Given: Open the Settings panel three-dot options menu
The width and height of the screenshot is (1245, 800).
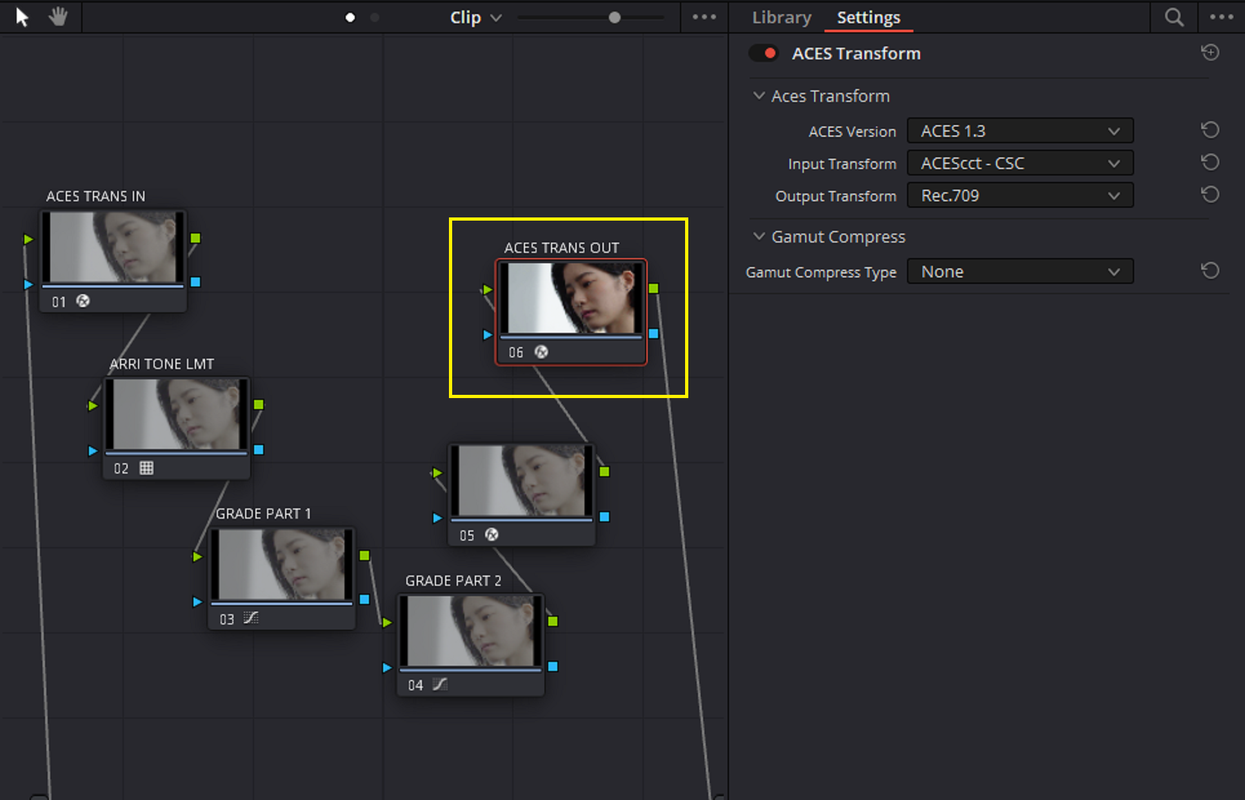Looking at the screenshot, I should (1221, 17).
